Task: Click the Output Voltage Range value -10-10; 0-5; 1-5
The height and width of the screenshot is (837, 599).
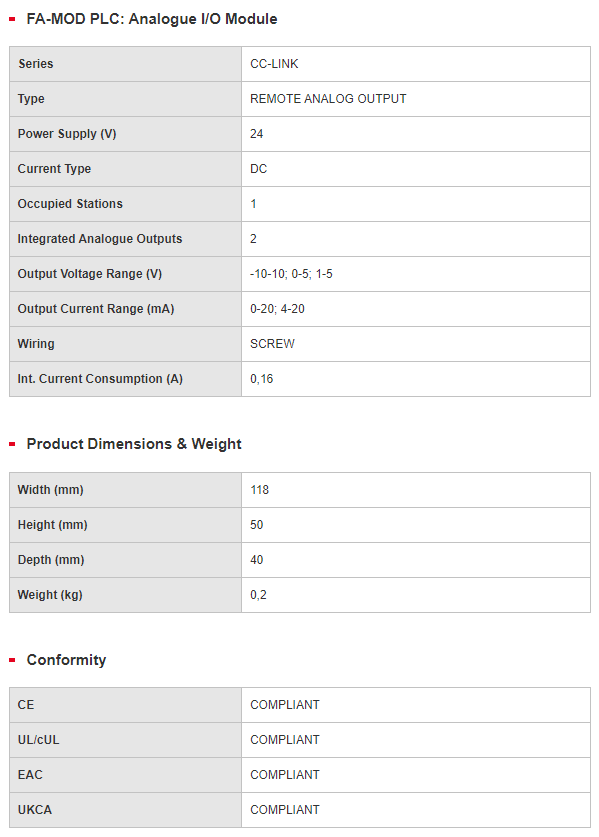Action: pyautogui.click(x=291, y=274)
